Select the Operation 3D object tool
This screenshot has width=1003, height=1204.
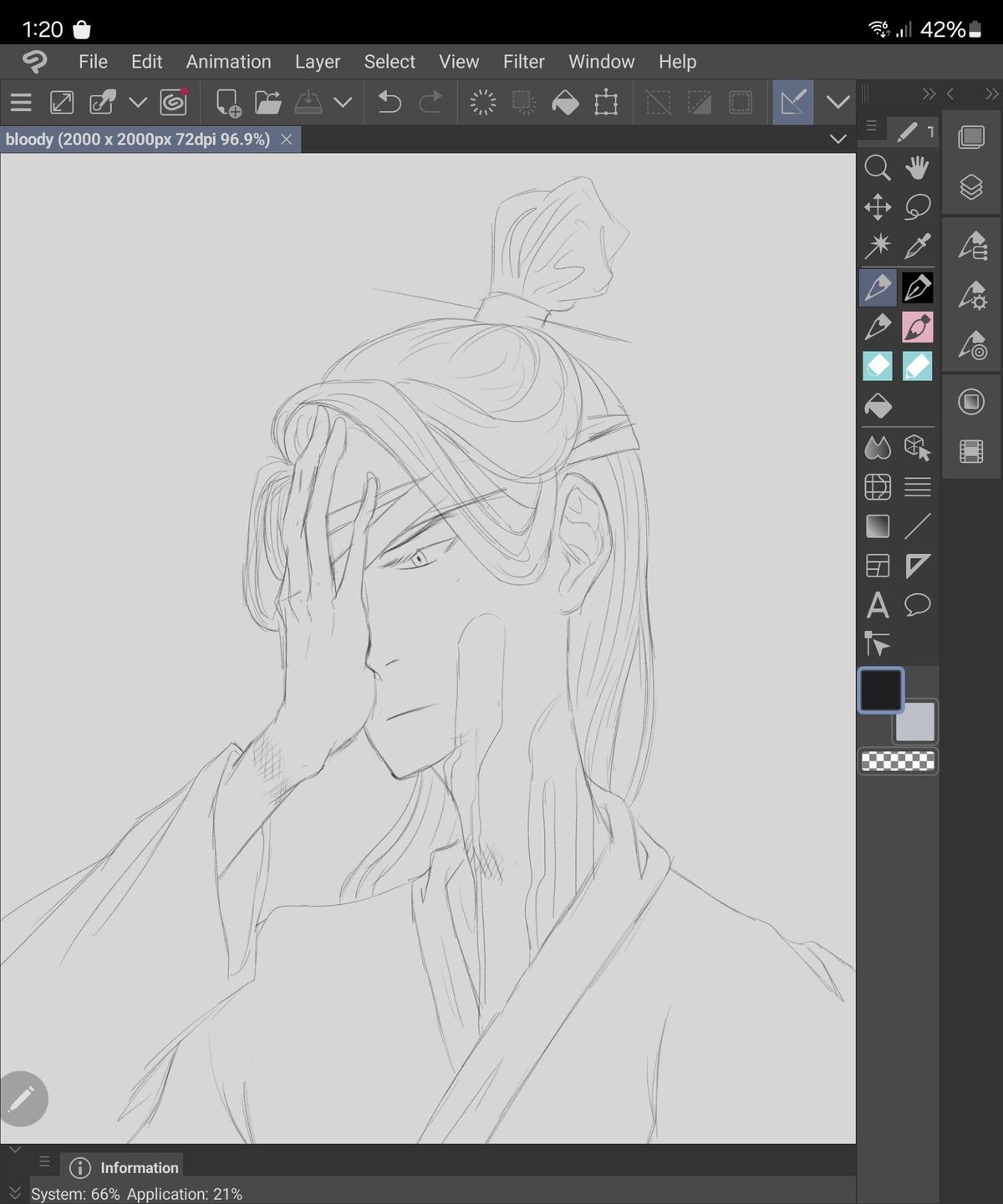coord(917,448)
